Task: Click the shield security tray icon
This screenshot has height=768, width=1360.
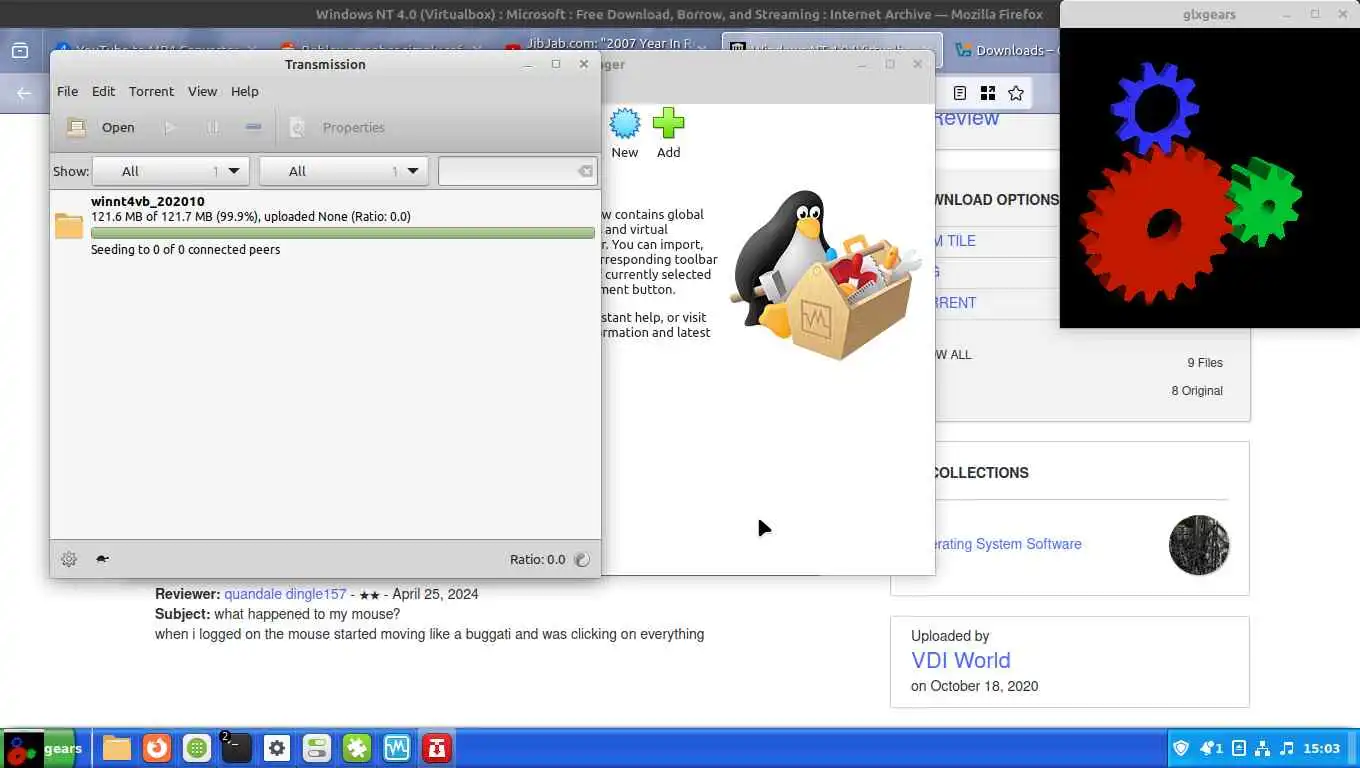Action: [x=1181, y=748]
